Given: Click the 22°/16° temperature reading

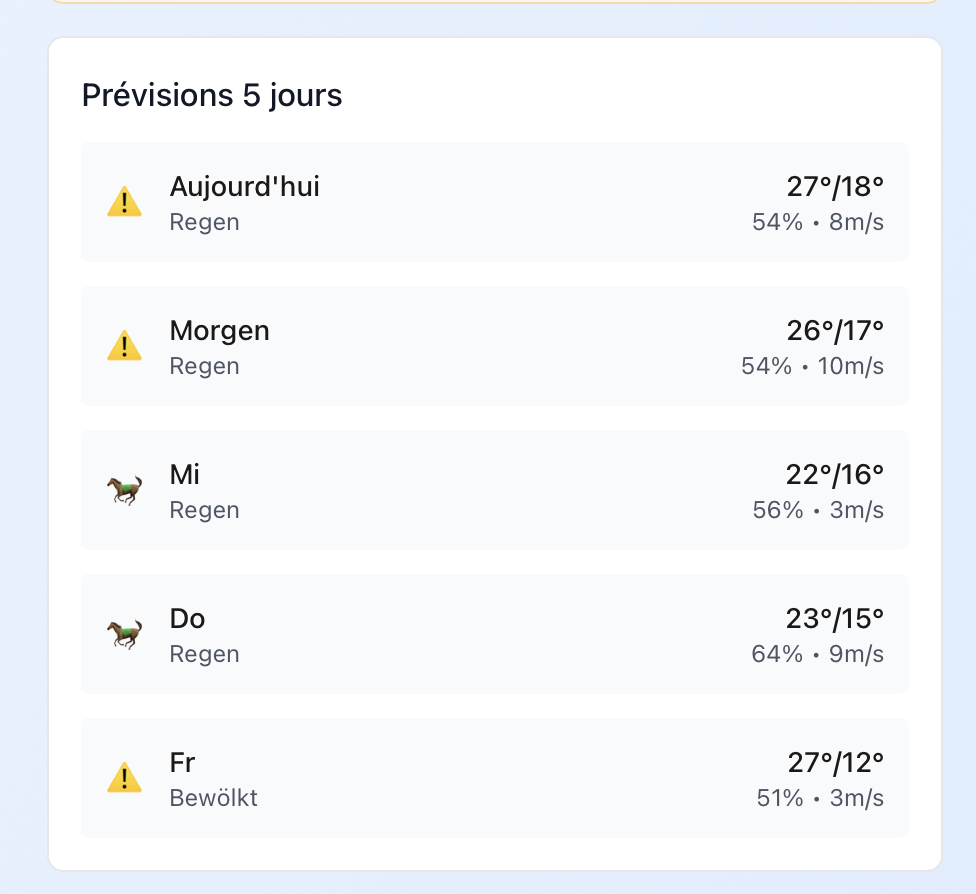Looking at the screenshot, I should tap(835, 475).
